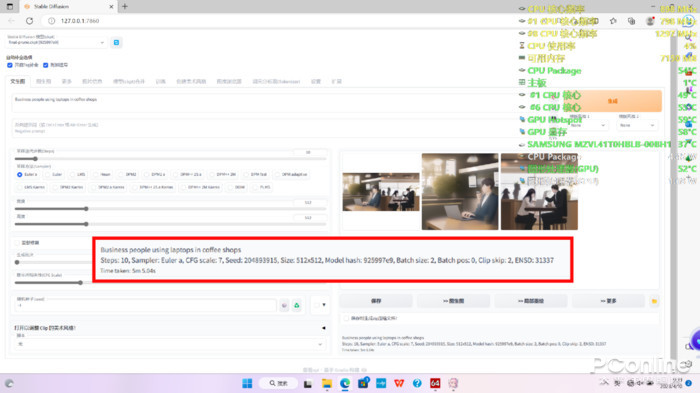
Task: Open a new browser tab
Action: click(x=125, y=6)
